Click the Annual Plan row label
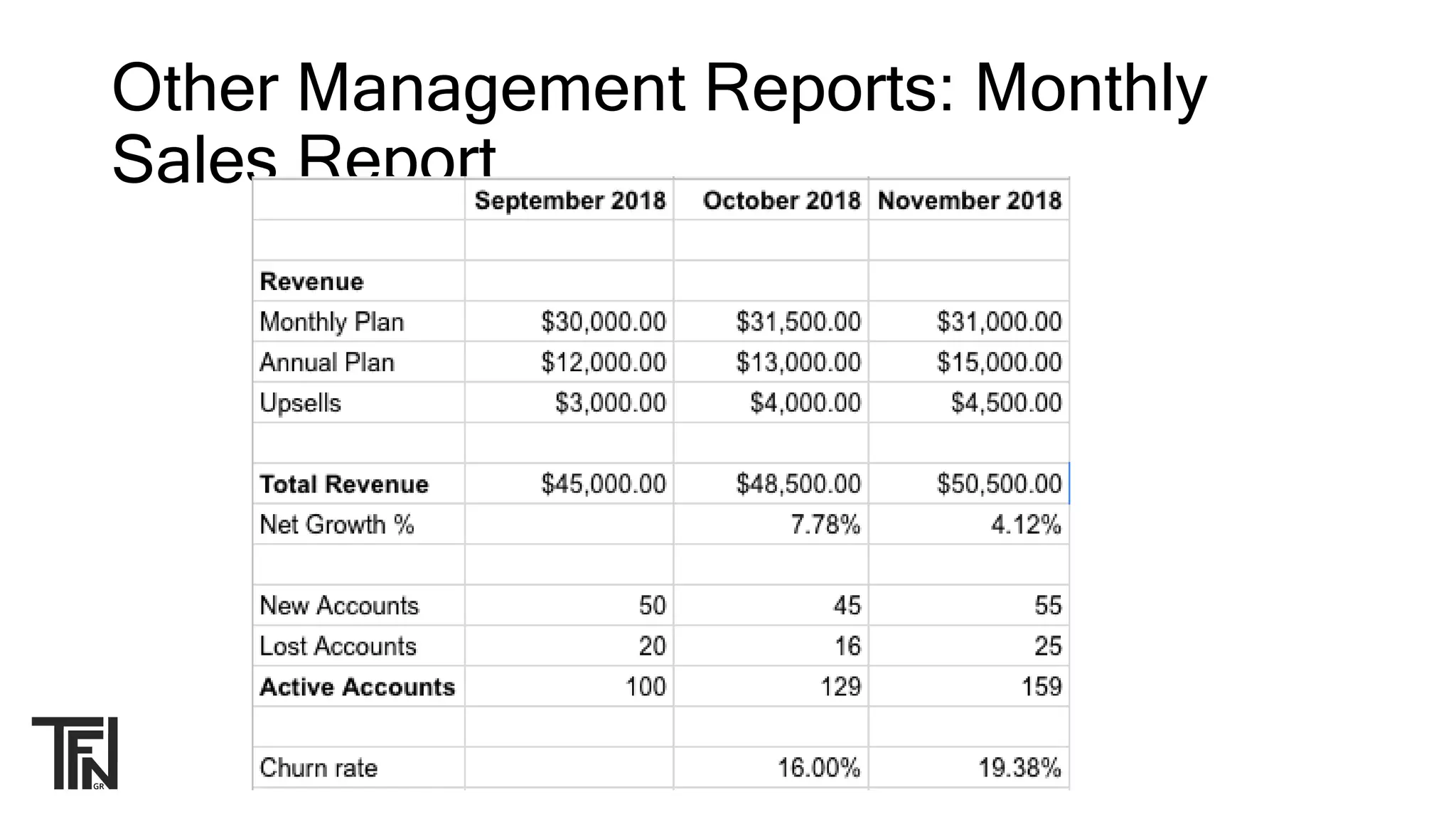The height and width of the screenshot is (819, 1456). (326, 363)
